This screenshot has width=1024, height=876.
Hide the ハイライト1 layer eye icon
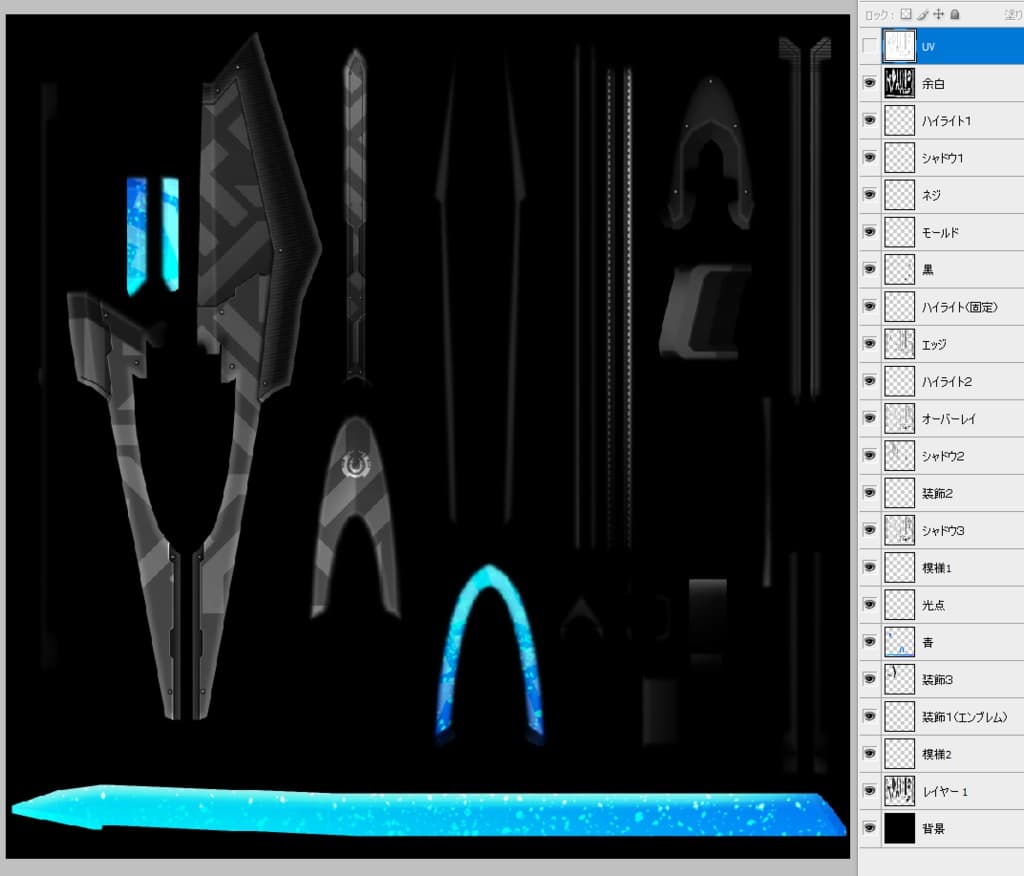click(x=869, y=120)
